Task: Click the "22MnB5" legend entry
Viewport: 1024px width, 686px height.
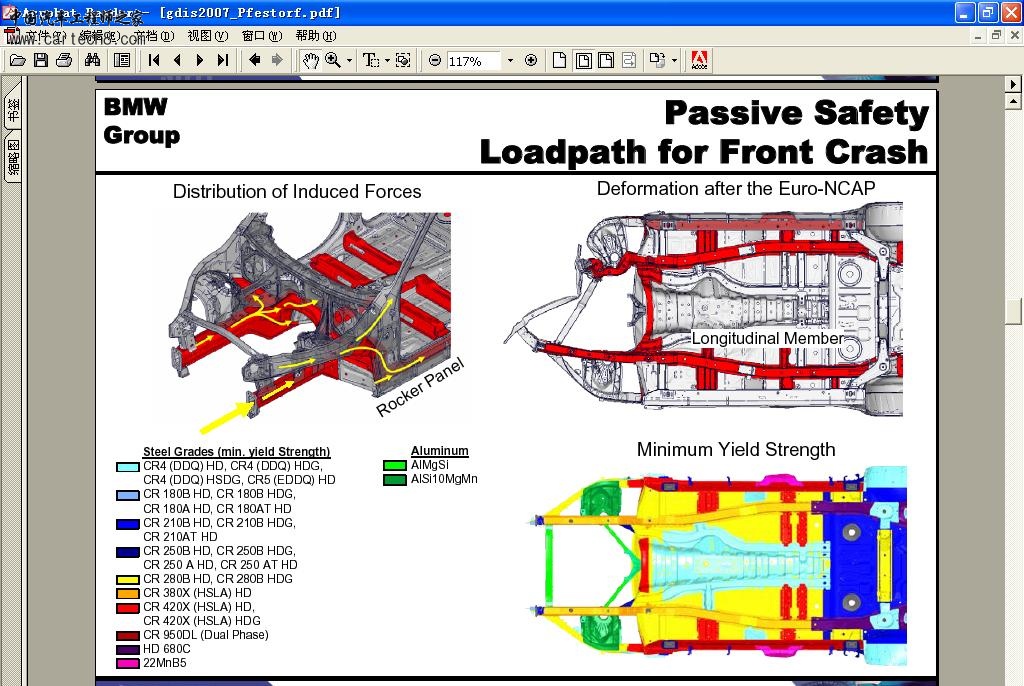Action: tap(165, 663)
